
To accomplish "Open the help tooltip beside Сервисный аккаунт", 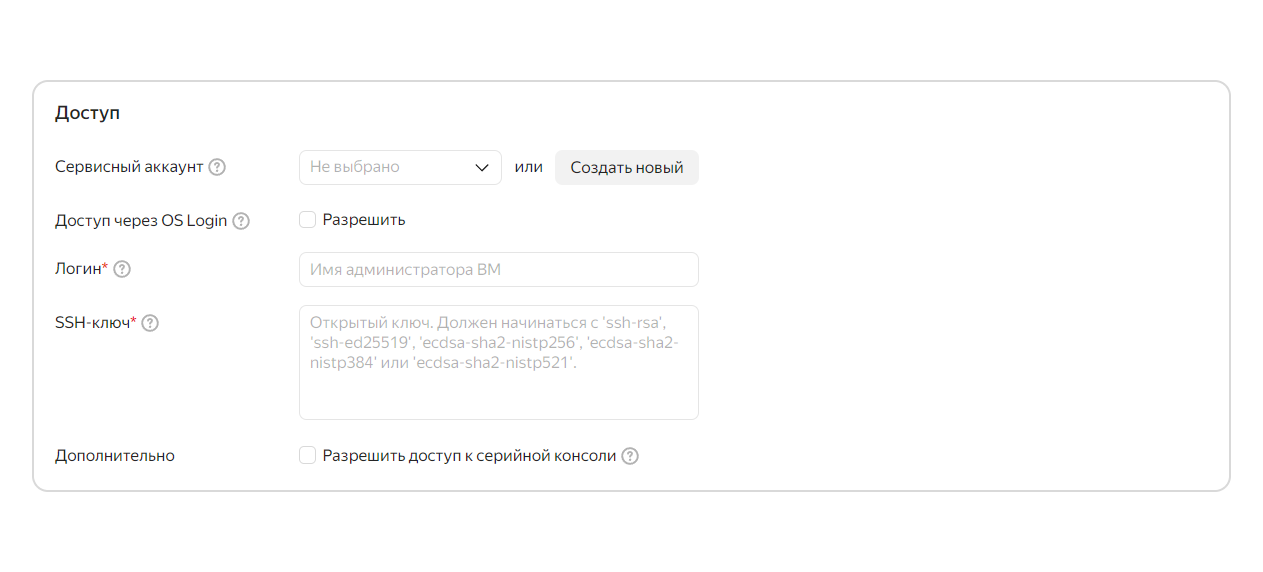I will click(217, 167).
